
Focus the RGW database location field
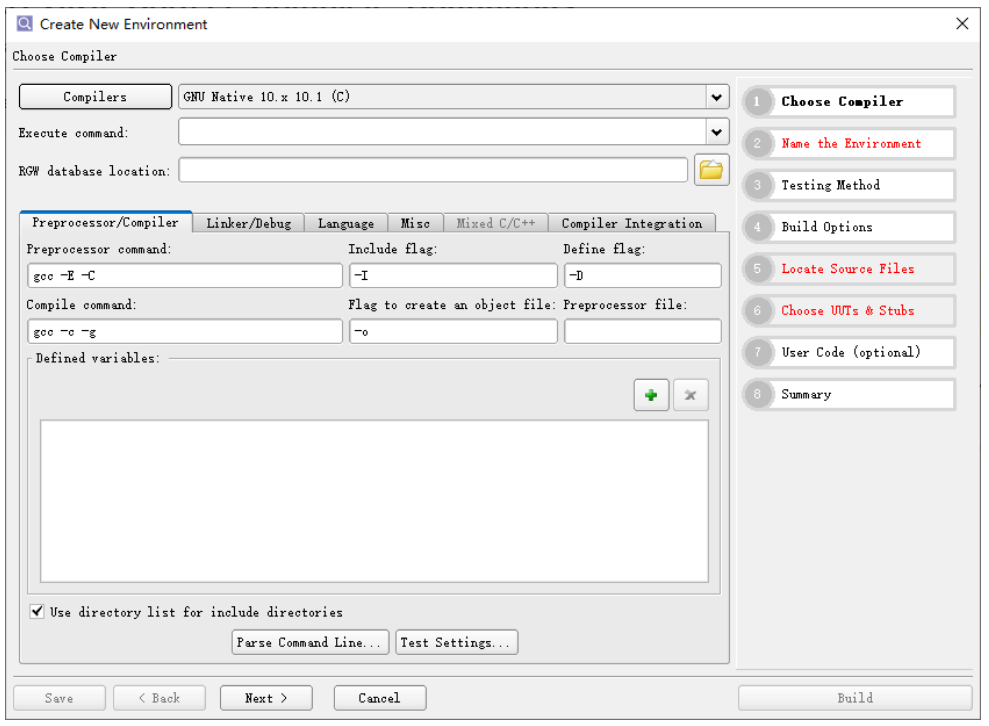433,170
